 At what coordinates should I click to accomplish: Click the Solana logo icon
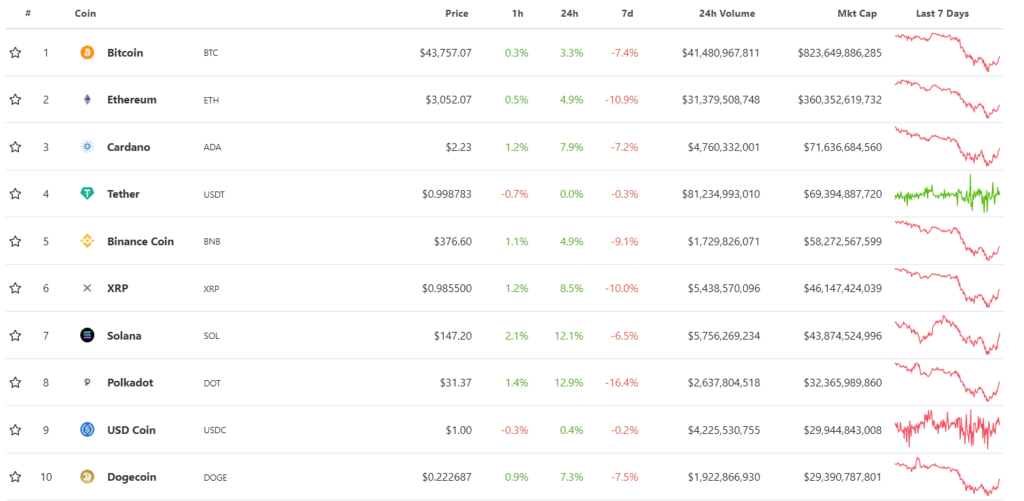87,335
